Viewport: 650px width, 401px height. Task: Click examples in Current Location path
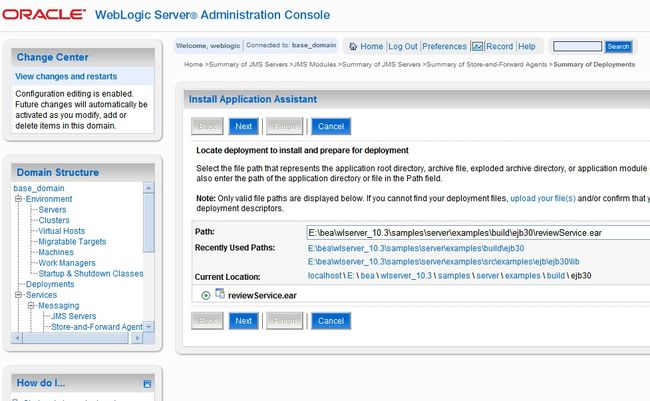(x=522, y=276)
